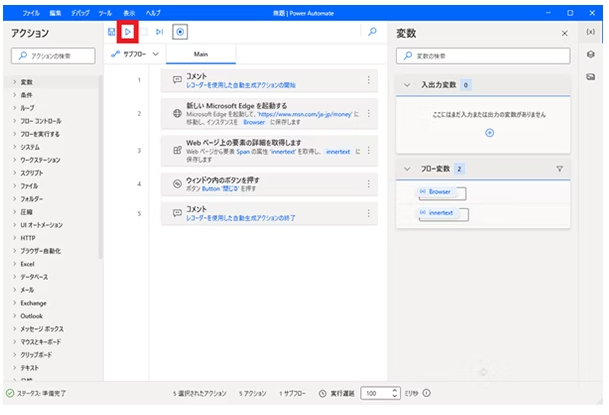This screenshot has width=609, height=415.
Task: Toggle the variables {x} sidebar icon
Action: point(590,32)
